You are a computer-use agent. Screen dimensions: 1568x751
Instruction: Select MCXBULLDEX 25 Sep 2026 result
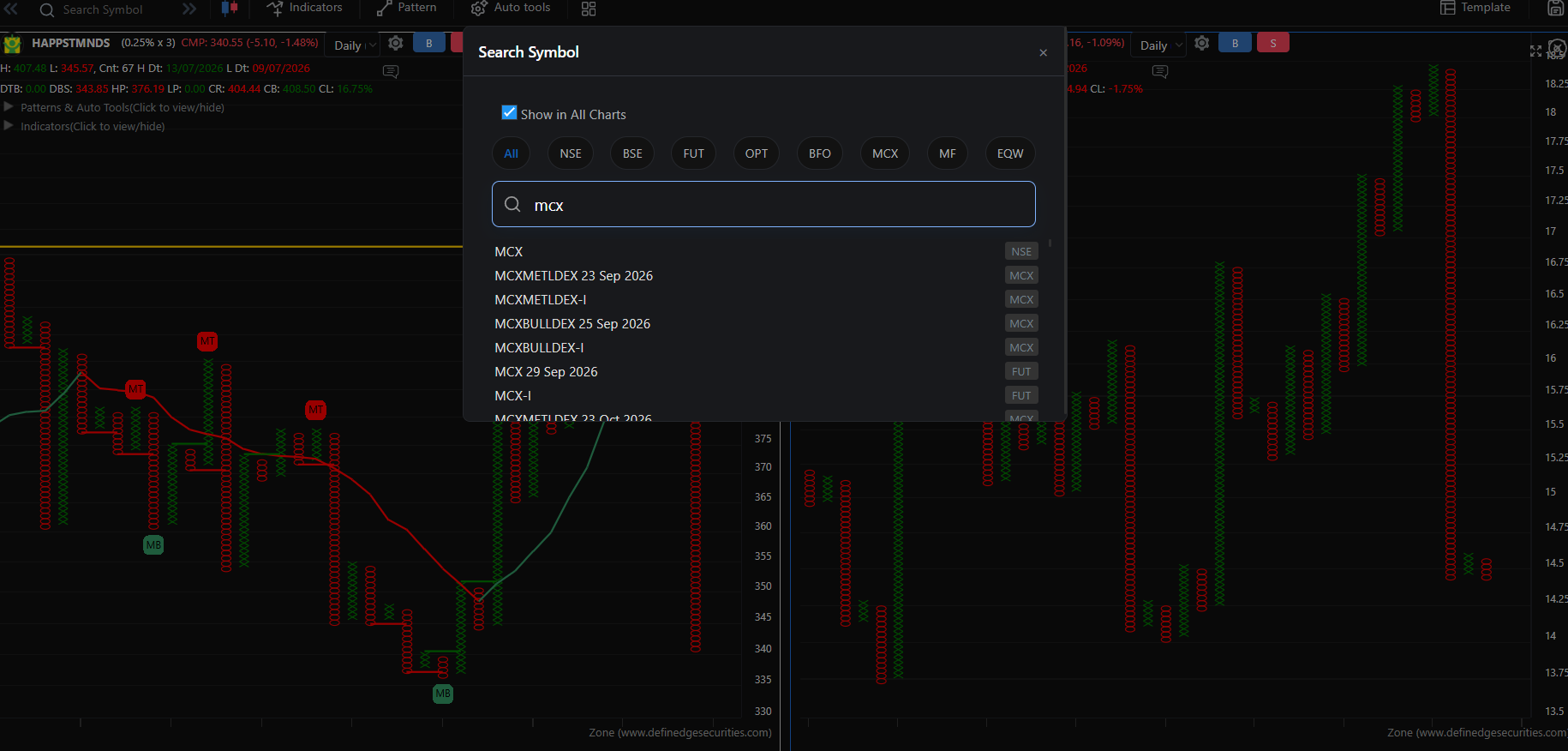click(x=765, y=323)
